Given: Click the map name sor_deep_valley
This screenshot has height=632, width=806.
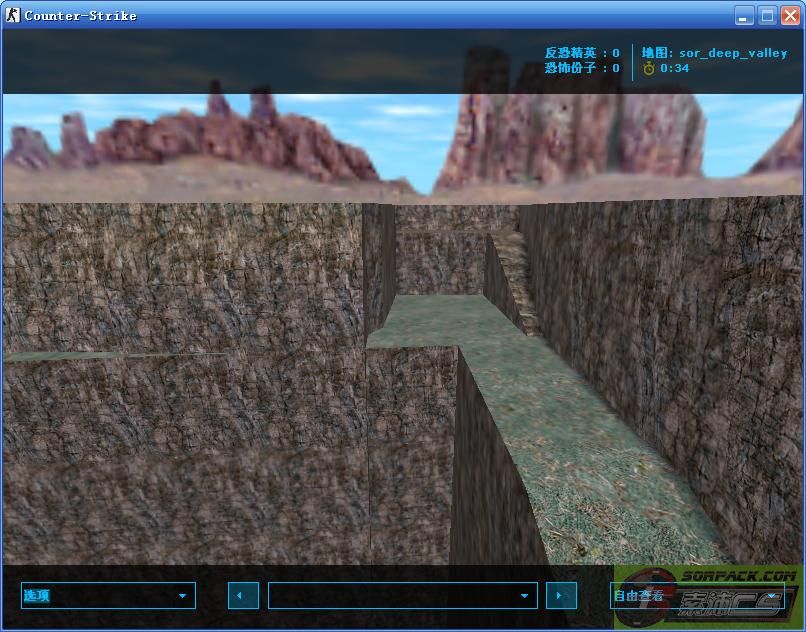Looking at the screenshot, I should tap(732, 53).
